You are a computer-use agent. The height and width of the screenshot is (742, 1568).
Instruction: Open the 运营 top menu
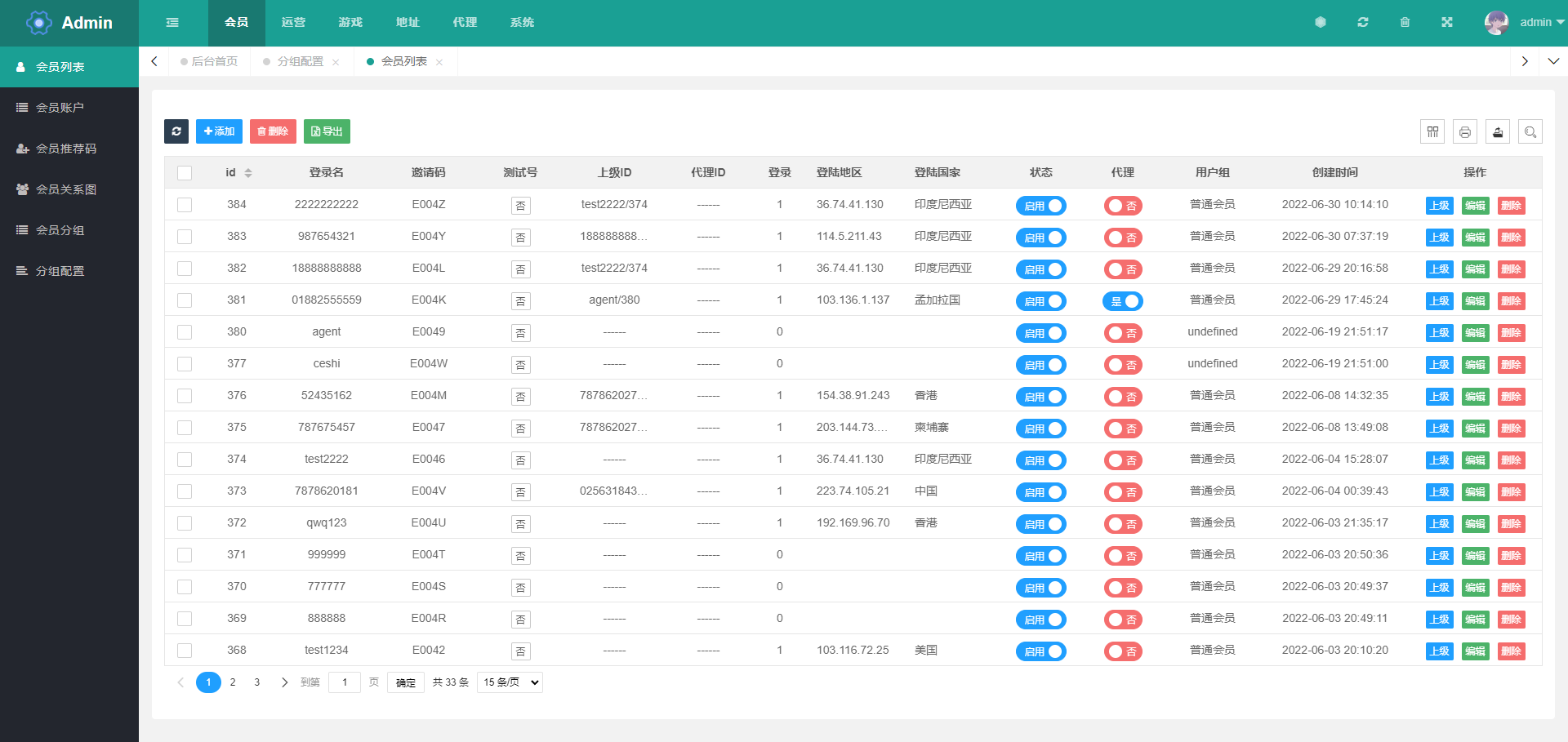tap(293, 23)
